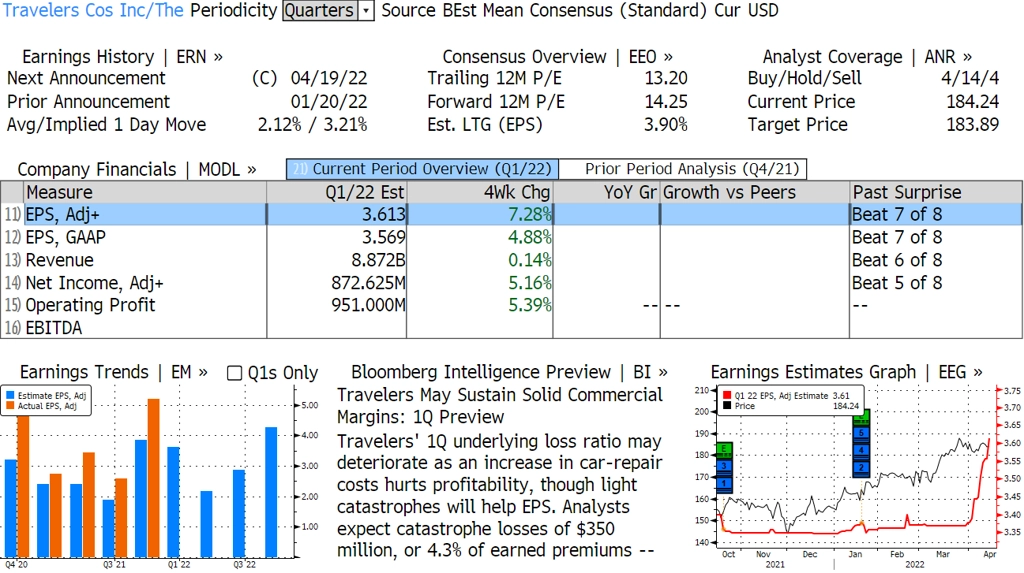
Task: Click the Next Announcement date 04/19/22
Action: point(328,78)
